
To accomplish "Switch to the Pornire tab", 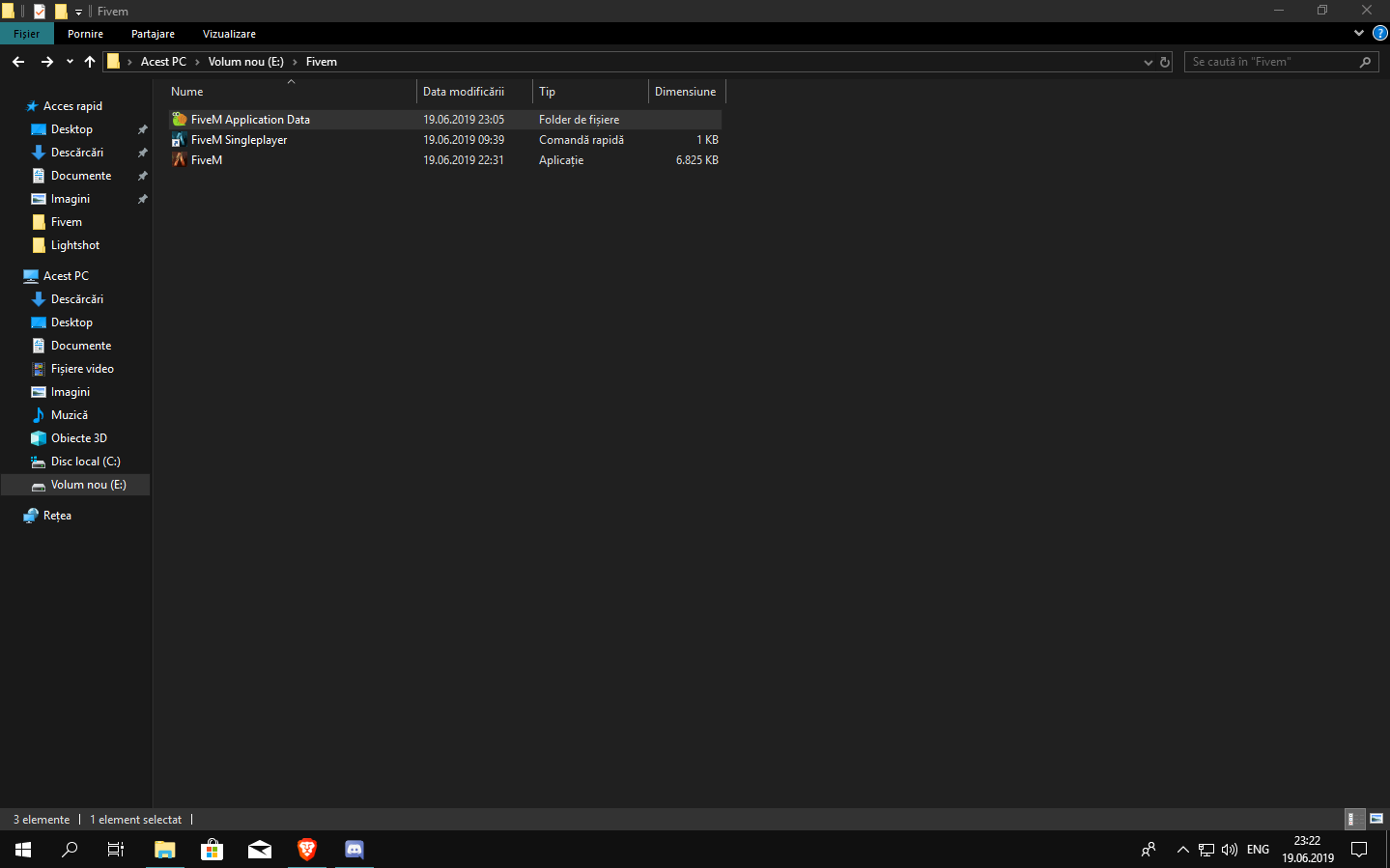I will [85, 34].
